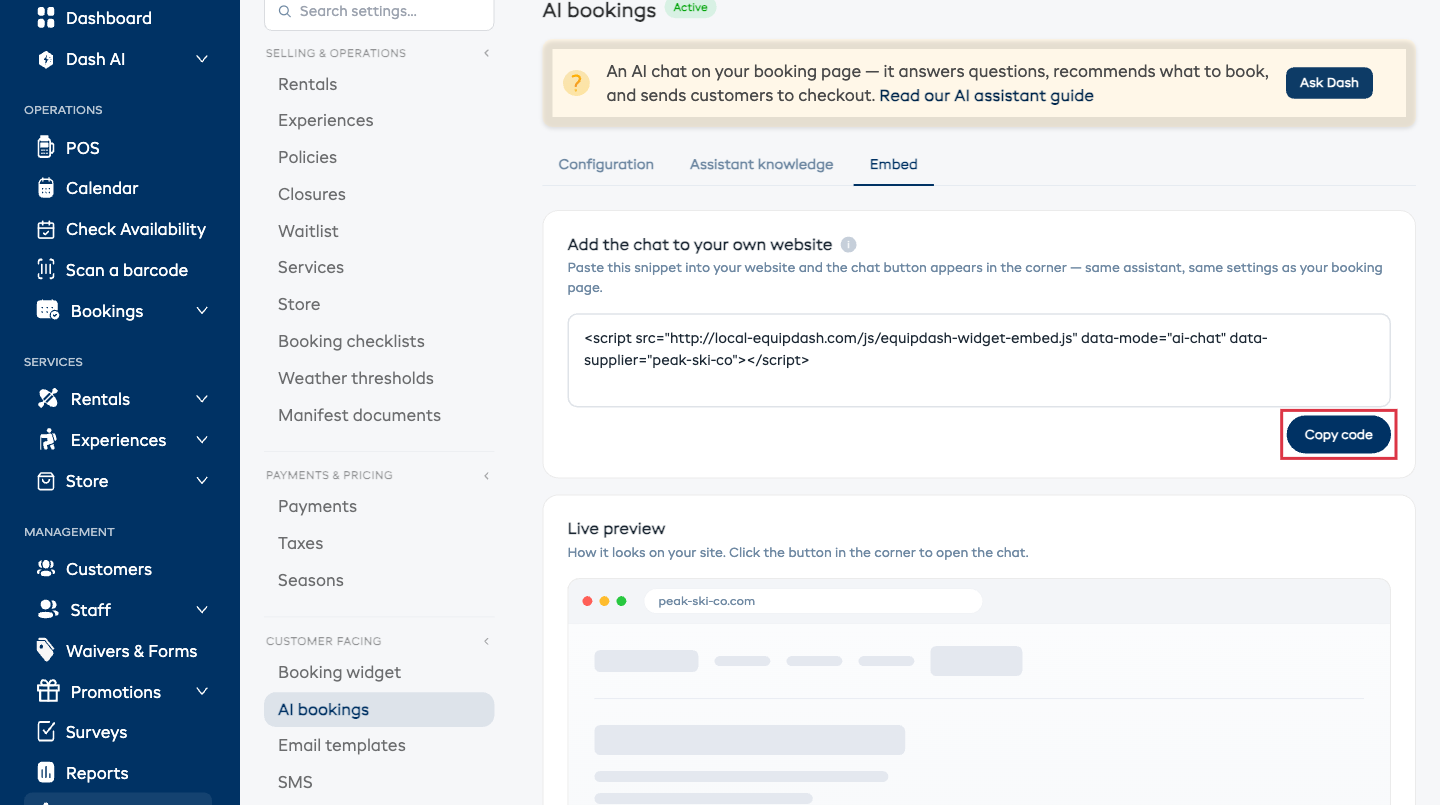Collapse the Payments & Pricing section
Viewport: 1440px width, 805px height.
pyautogui.click(x=487, y=475)
